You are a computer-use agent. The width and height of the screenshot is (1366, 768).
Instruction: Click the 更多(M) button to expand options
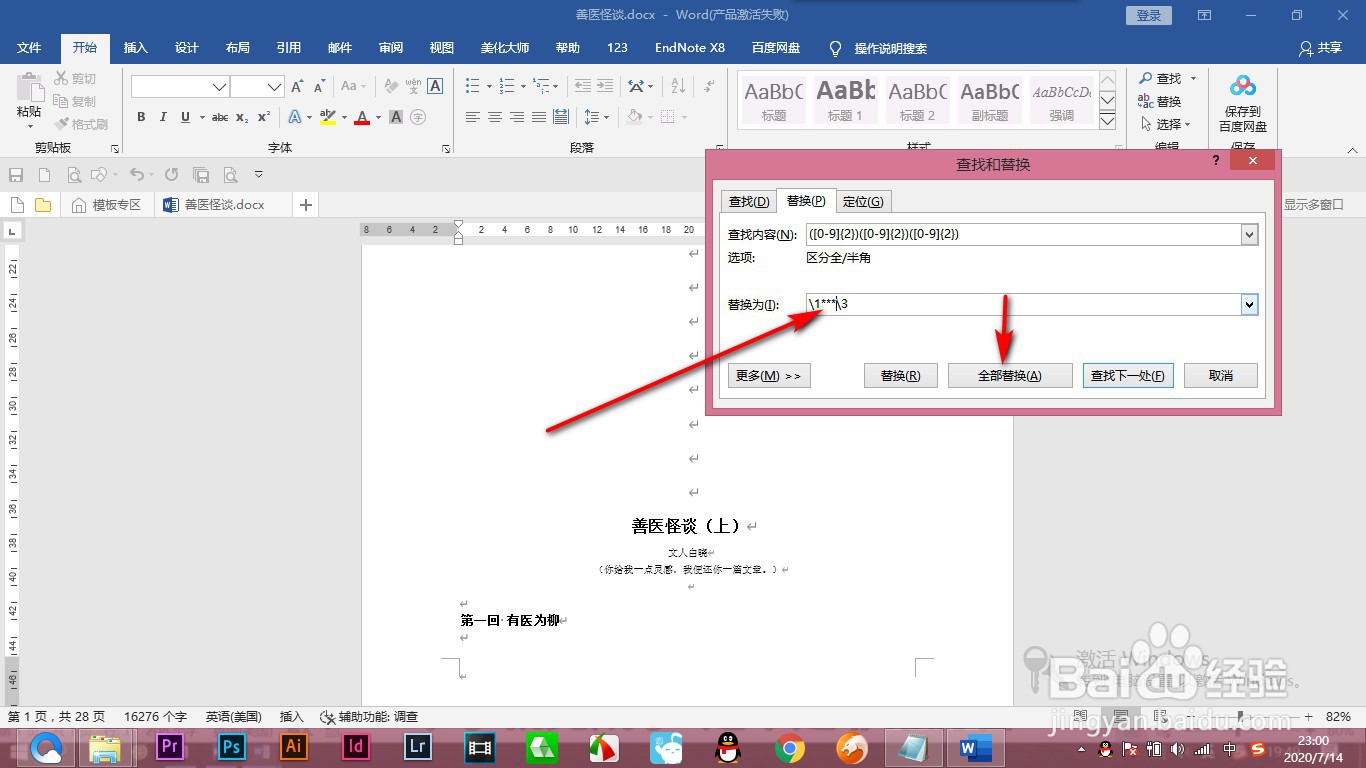pos(768,375)
